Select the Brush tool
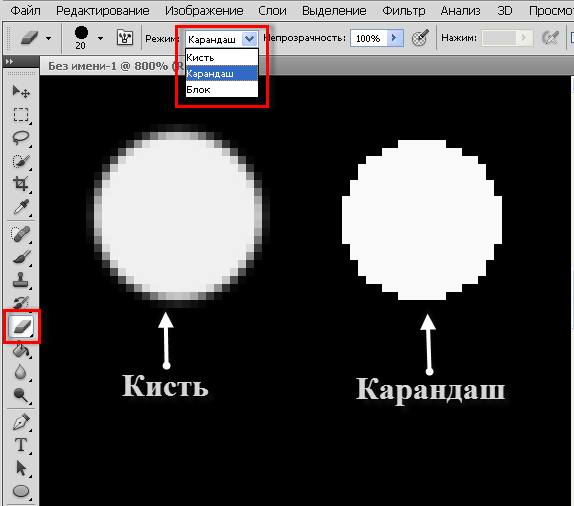Image resolution: width=574 pixels, height=506 pixels. 21,257
